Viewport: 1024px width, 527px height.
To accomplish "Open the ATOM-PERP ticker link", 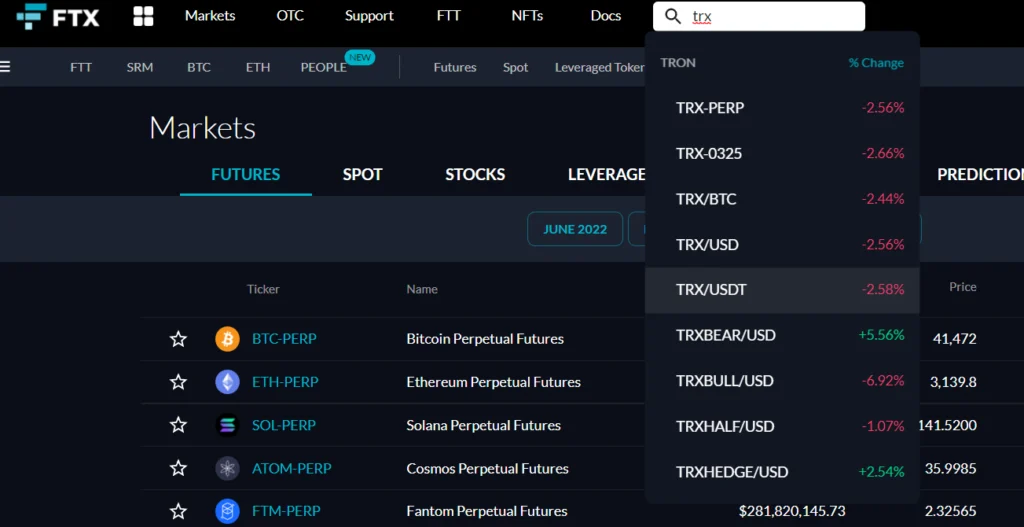I will click(291, 468).
